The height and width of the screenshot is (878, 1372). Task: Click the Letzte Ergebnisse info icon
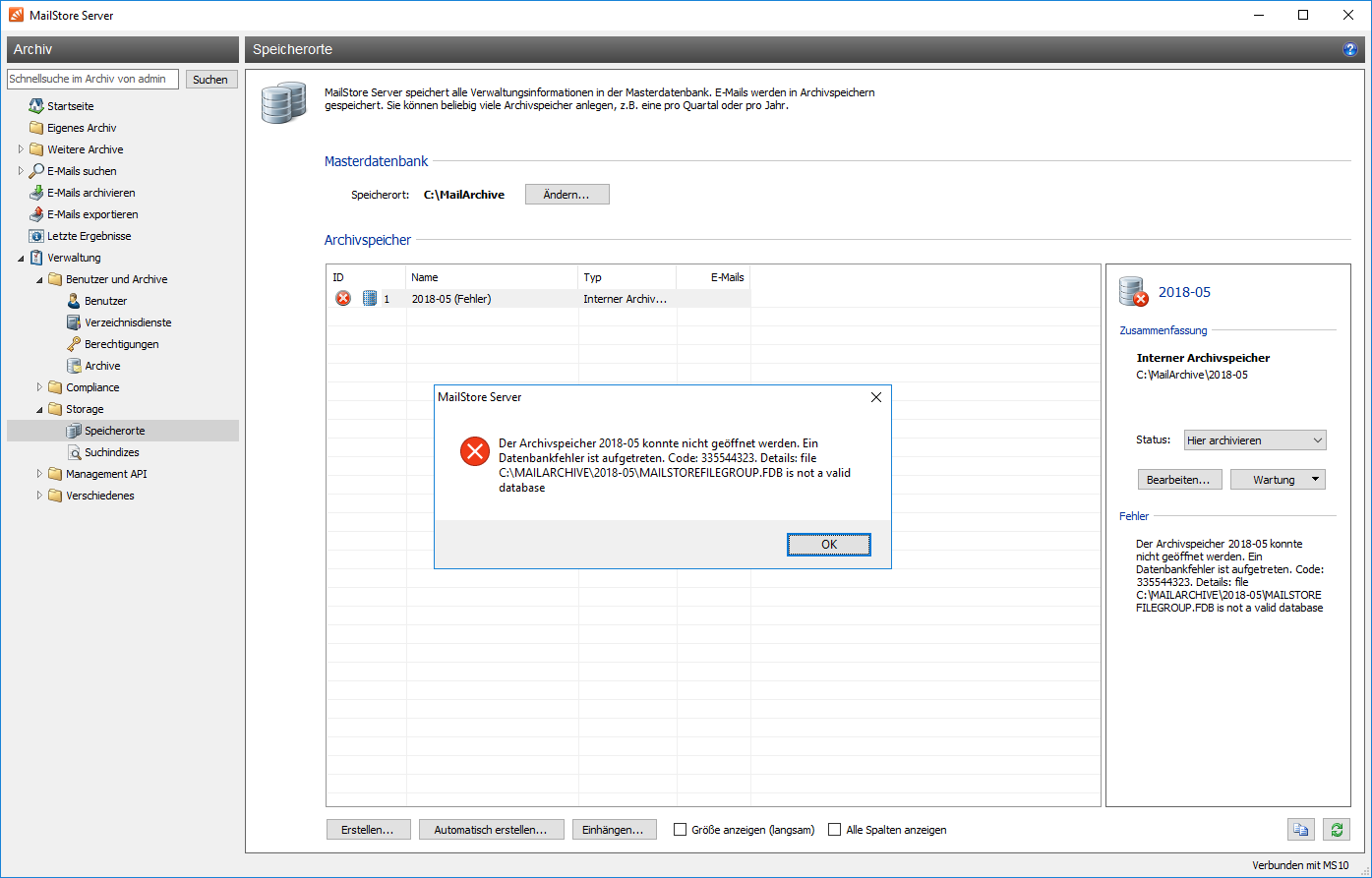tap(36, 236)
